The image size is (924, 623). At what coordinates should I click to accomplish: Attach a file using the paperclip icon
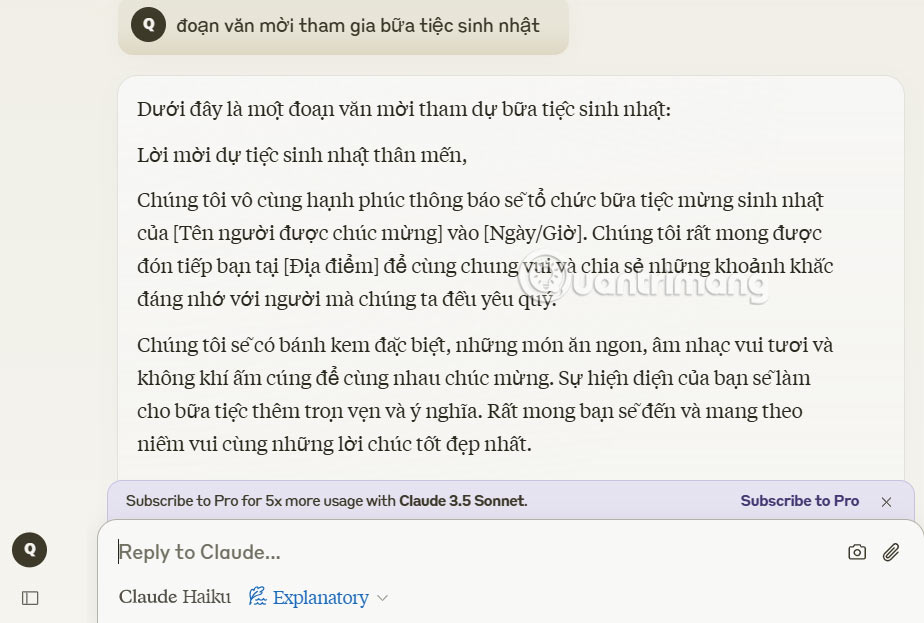tap(890, 551)
